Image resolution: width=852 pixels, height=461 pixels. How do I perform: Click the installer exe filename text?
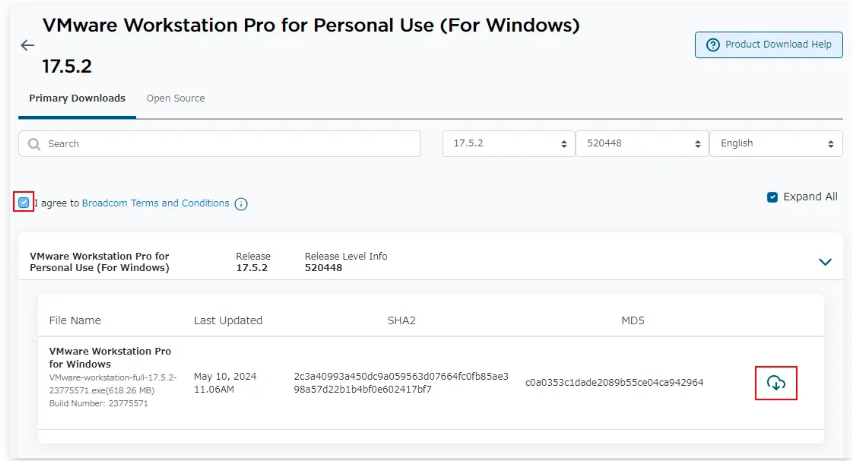tap(112, 384)
